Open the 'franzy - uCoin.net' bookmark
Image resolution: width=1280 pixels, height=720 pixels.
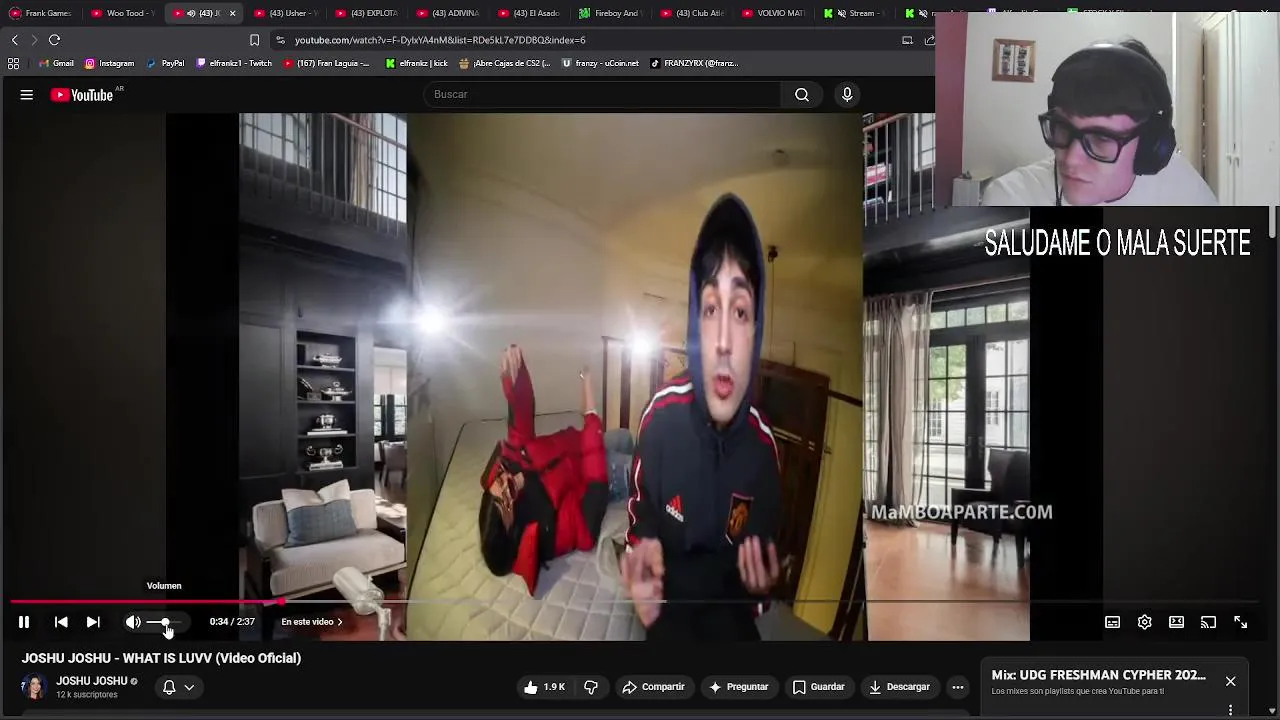(x=600, y=63)
